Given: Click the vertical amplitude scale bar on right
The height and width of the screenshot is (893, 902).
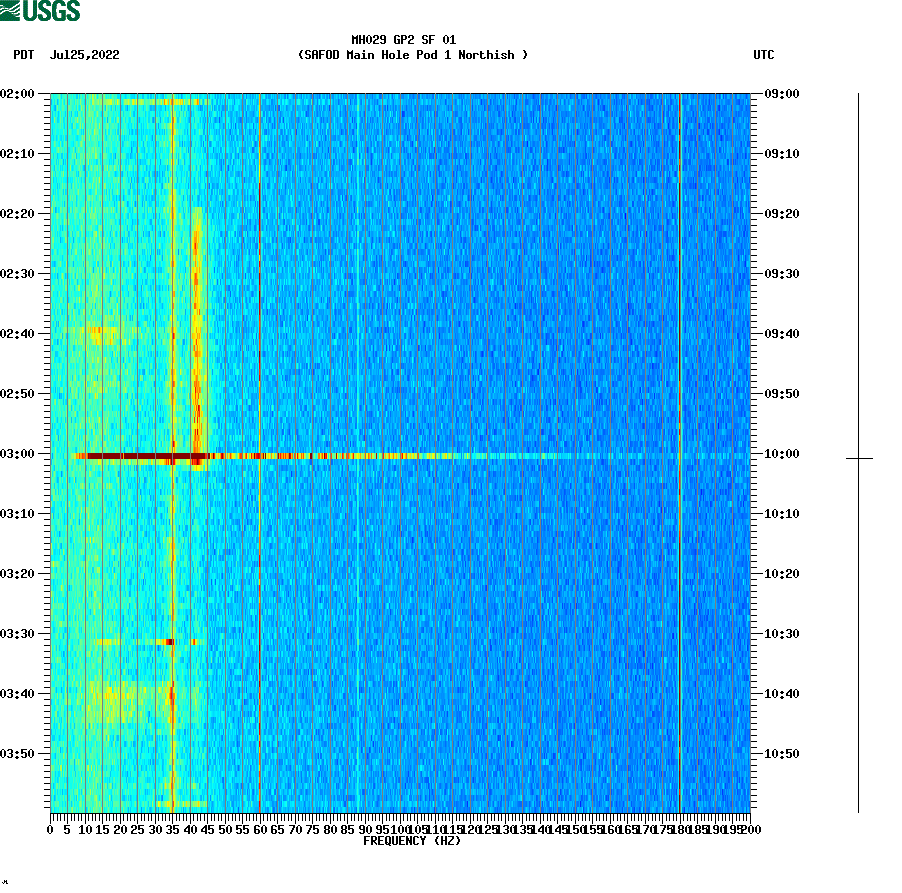Looking at the screenshot, I should [x=856, y=300].
